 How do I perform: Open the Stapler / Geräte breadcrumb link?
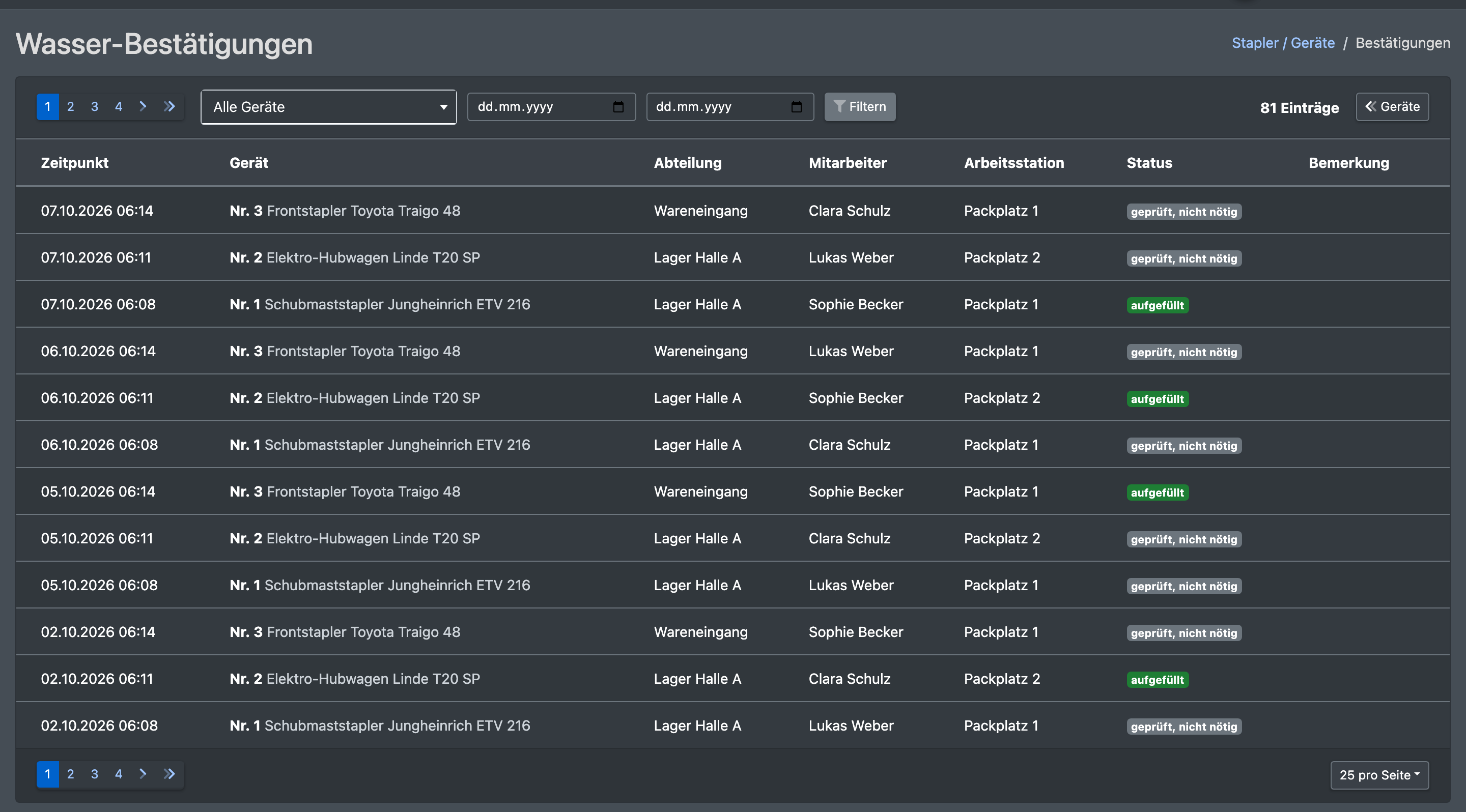pos(1283,43)
